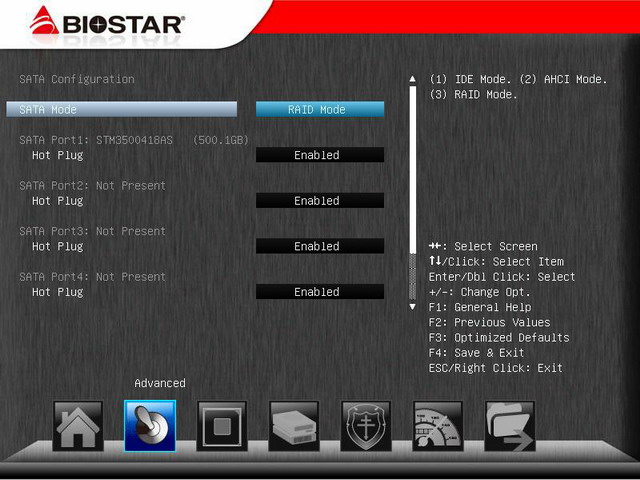
Task: Click SATA Port2: Not Present text
Action: [x=92, y=186]
